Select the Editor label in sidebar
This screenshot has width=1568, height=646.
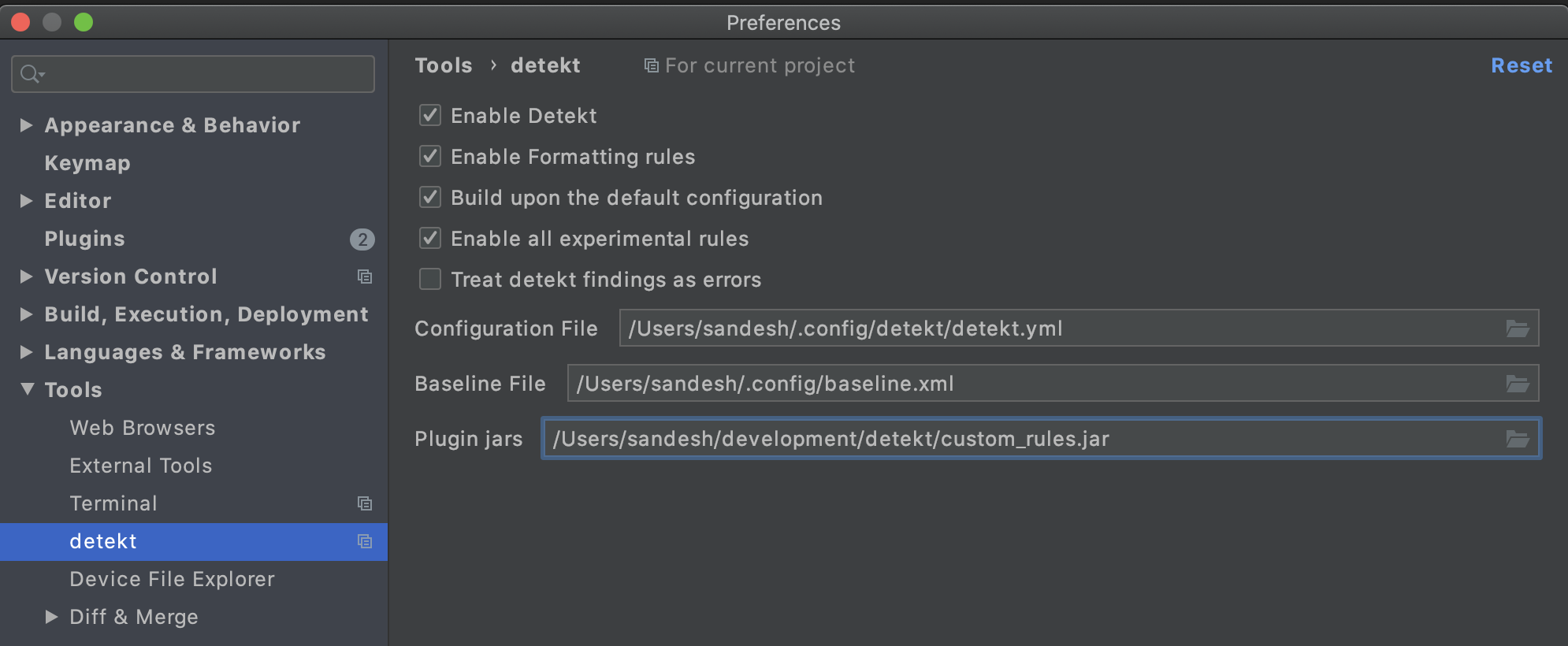pos(78,201)
